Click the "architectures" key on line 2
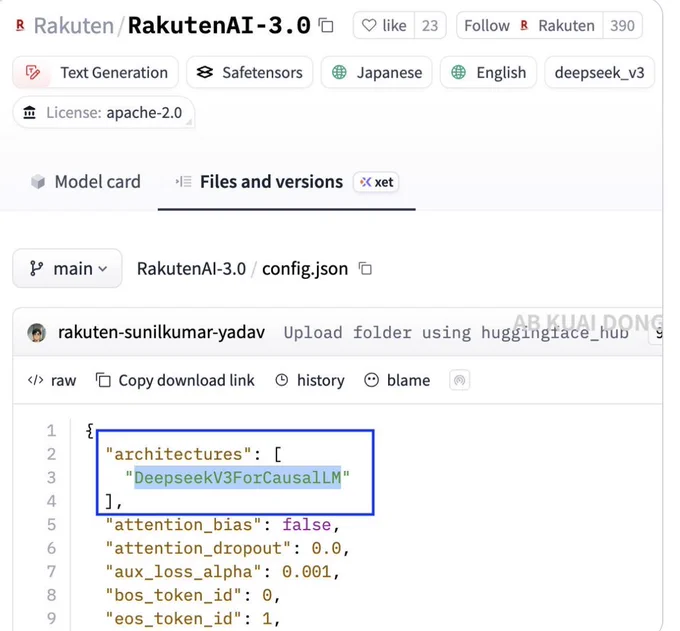Screen dimensions: 680x631 tap(179, 454)
